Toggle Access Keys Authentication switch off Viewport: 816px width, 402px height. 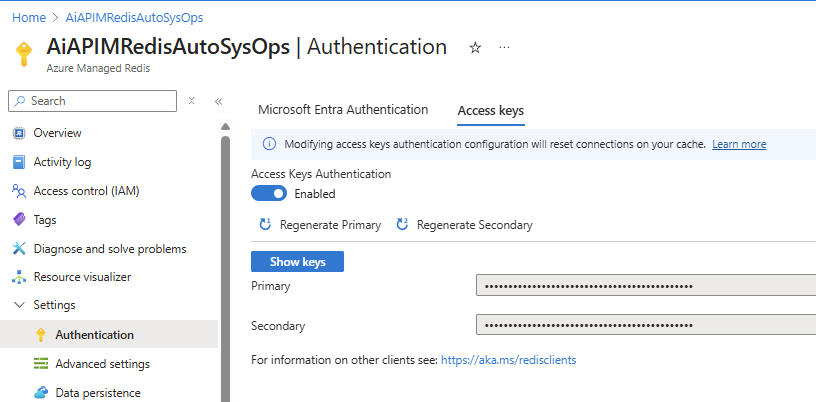click(269, 194)
